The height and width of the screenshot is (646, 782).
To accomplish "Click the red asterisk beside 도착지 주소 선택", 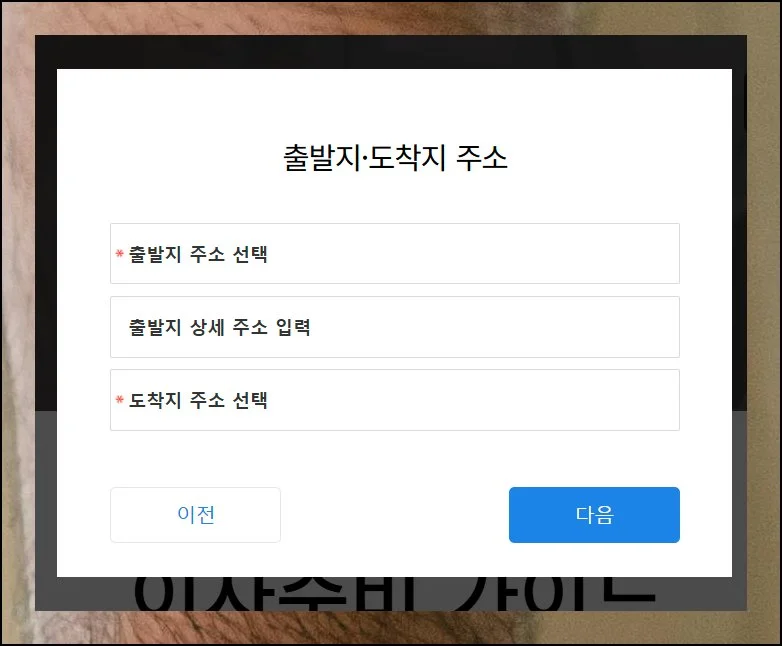I will tap(119, 400).
